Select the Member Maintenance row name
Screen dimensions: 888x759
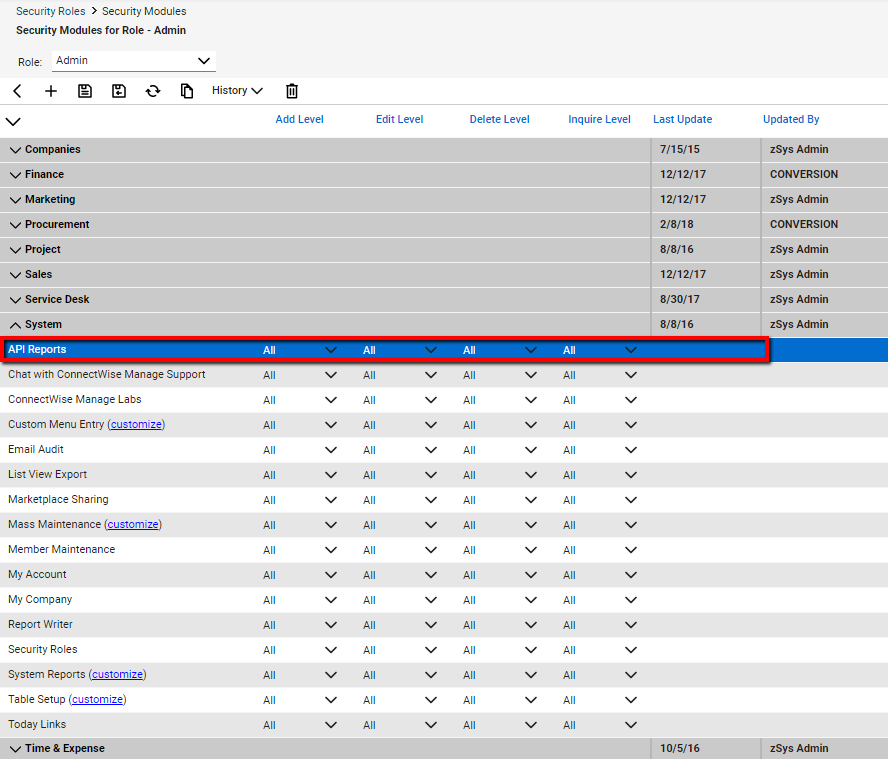click(61, 549)
